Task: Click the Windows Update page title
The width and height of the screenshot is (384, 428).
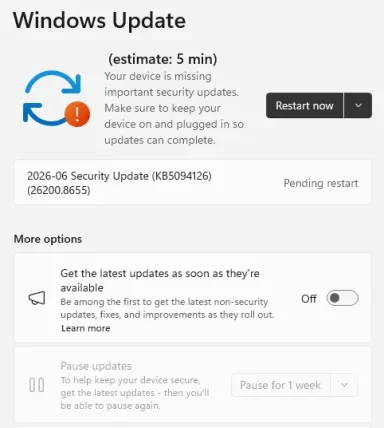Action: (x=99, y=21)
